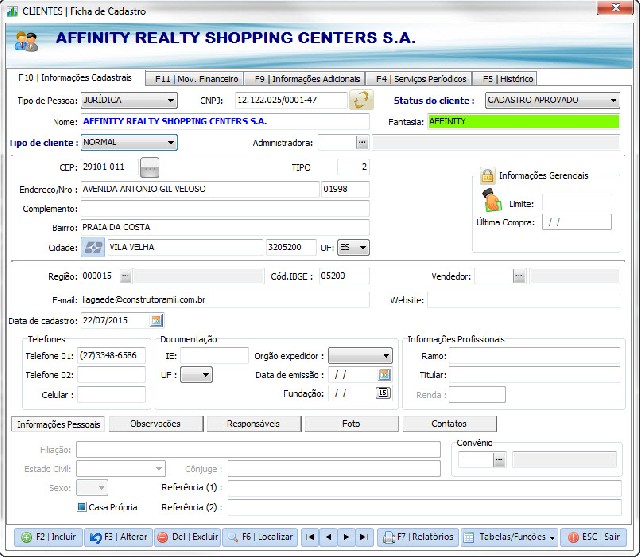Switch to F4 Serviços Periódicos tab
Screen dimensions: 640x557
click(x=419, y=79)
